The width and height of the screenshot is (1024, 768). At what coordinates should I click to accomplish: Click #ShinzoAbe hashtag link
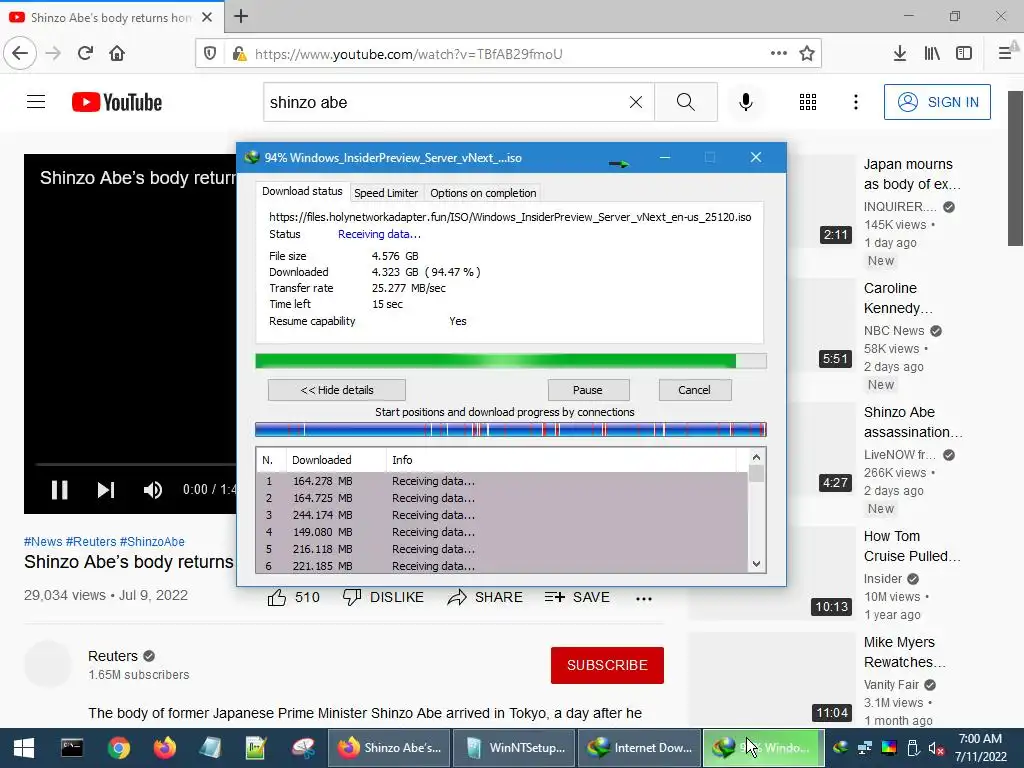tap(152, 541)
